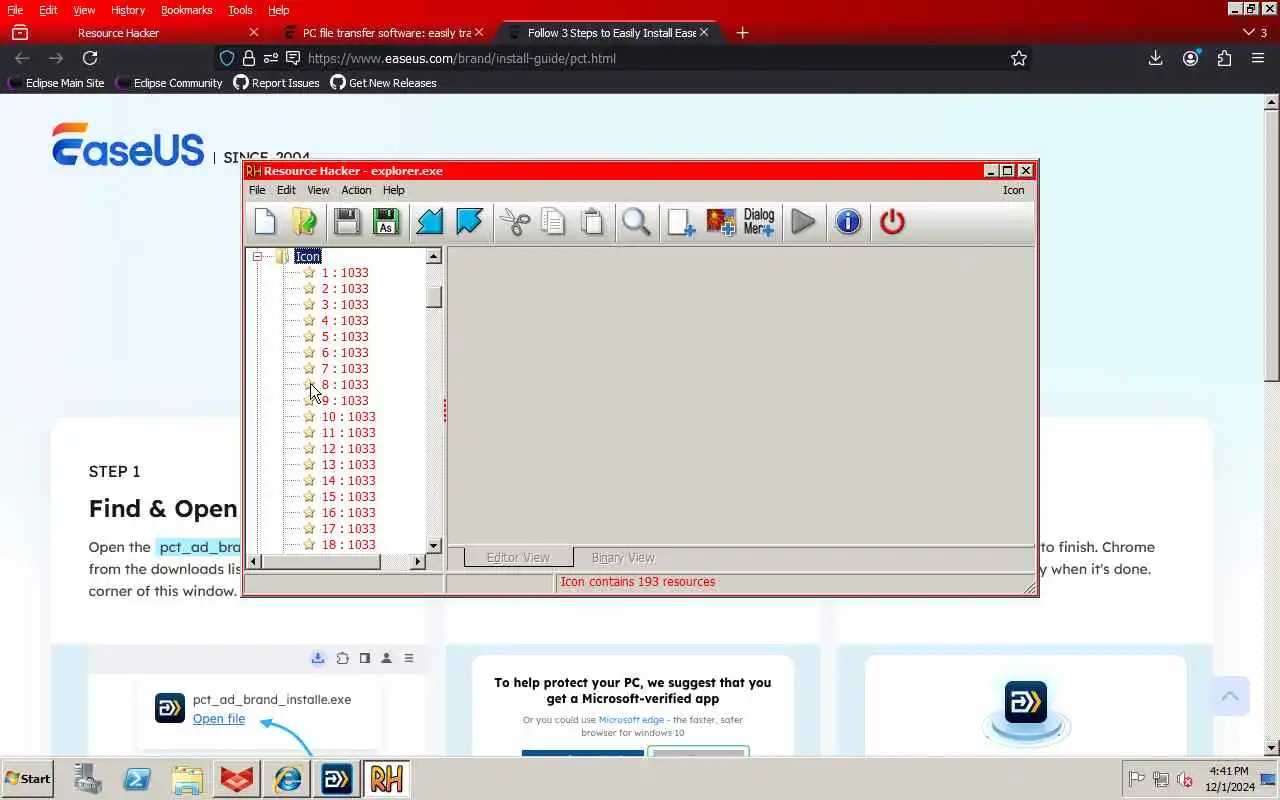Switch to PC file transfer software tab

386,33
